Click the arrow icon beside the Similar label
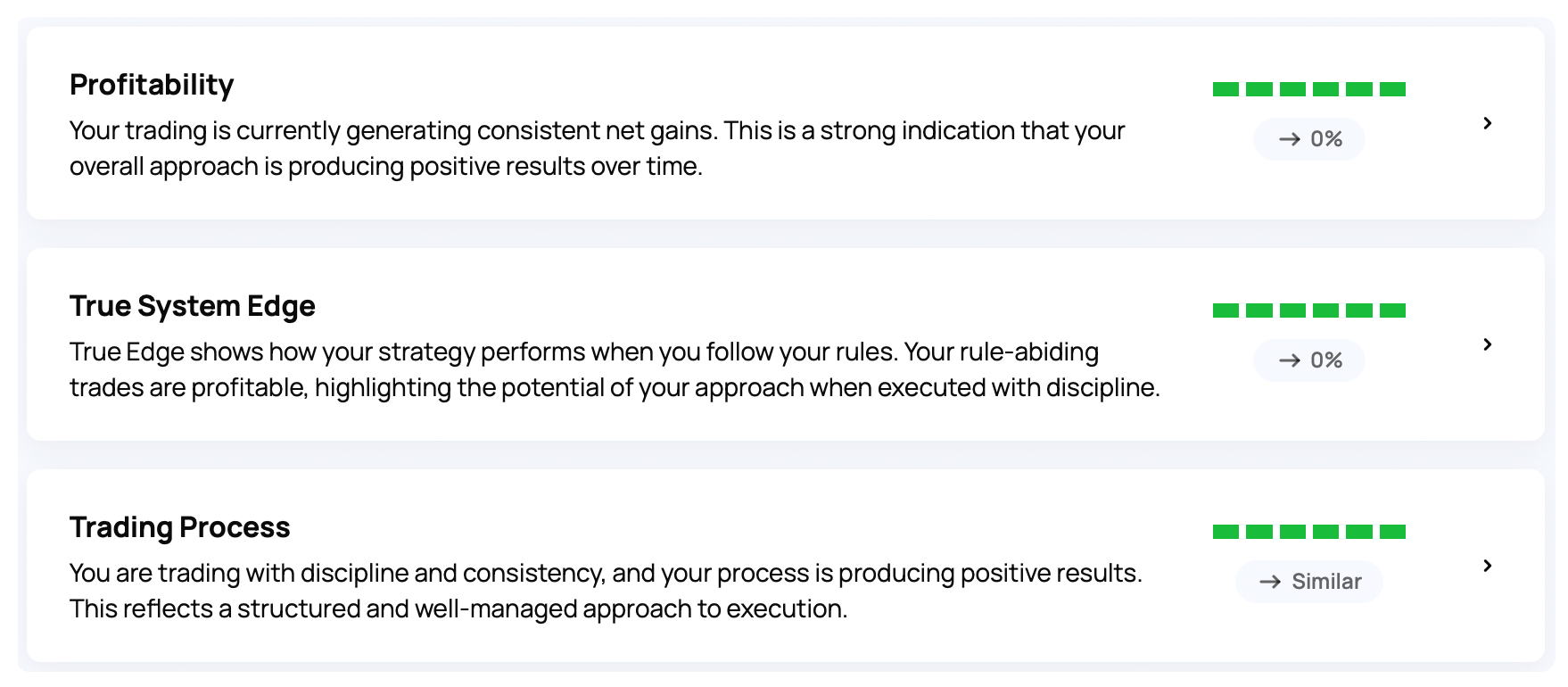 pos(1270,582)
